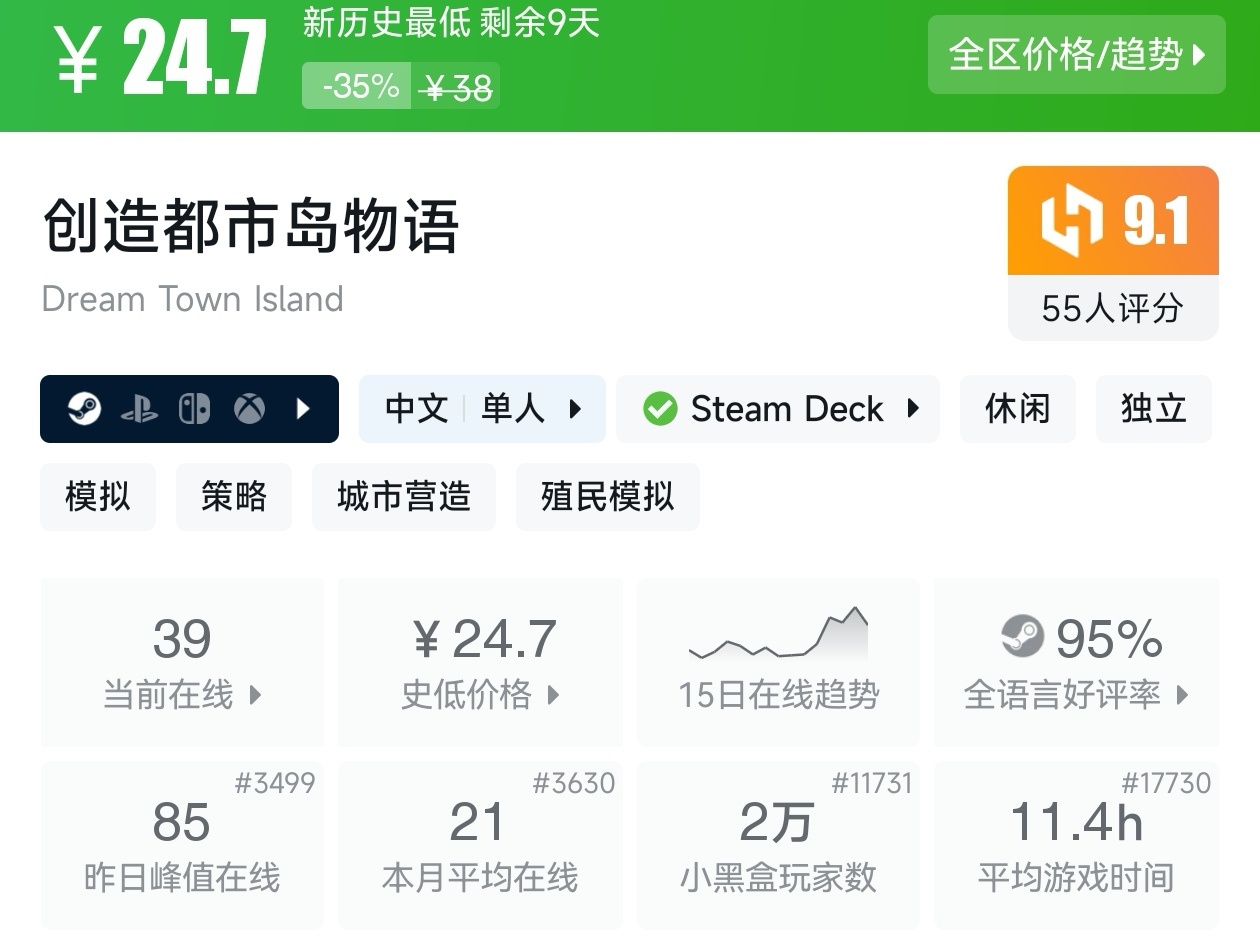This screenshot has width=1260, height=936.
Task: Expand the platforms list arrow
Action: 304,409
